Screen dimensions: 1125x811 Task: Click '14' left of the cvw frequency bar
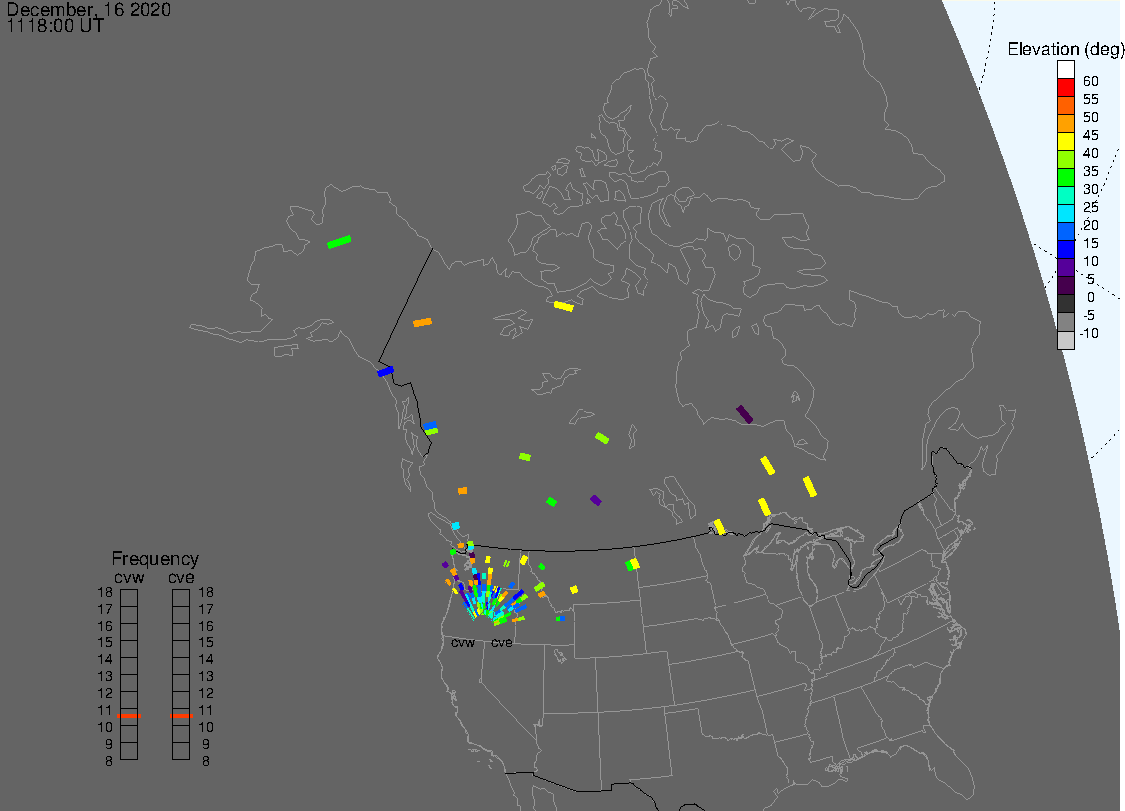point(105,659)
